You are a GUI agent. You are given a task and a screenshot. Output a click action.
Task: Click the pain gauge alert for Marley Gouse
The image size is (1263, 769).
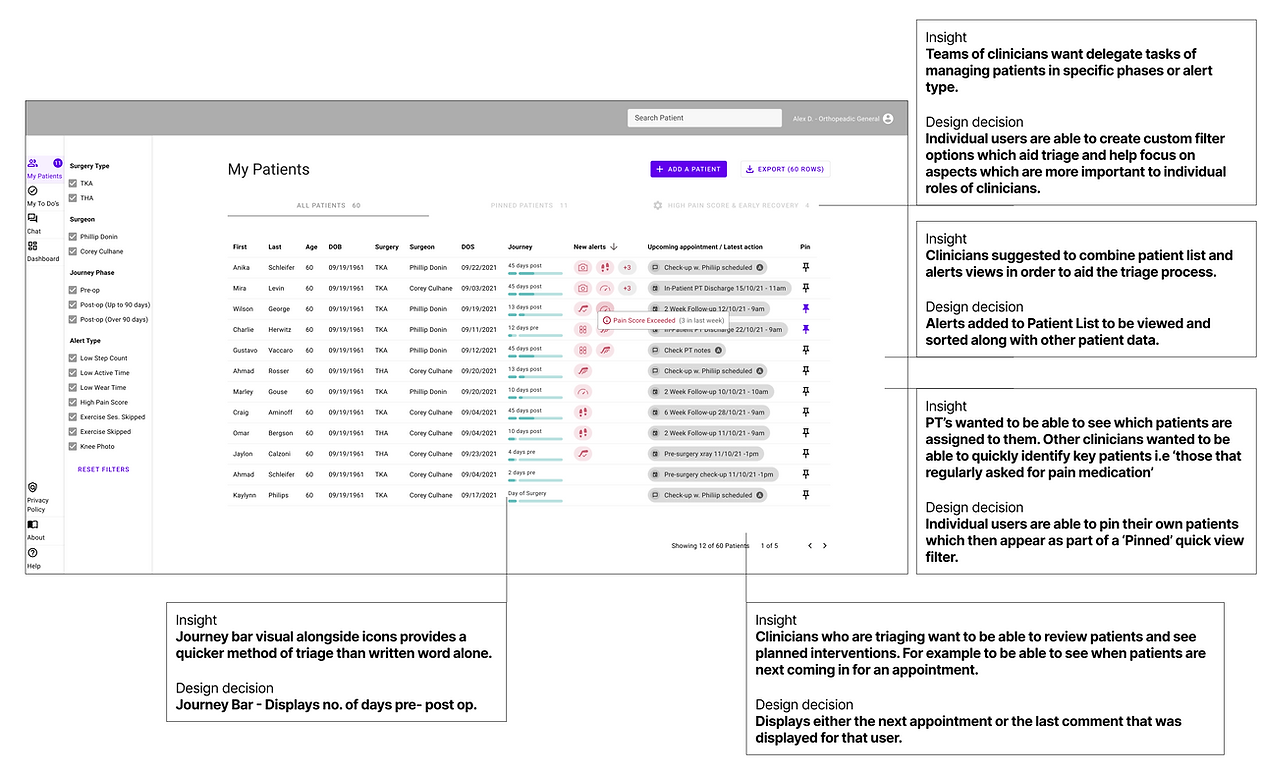(583, 392)
